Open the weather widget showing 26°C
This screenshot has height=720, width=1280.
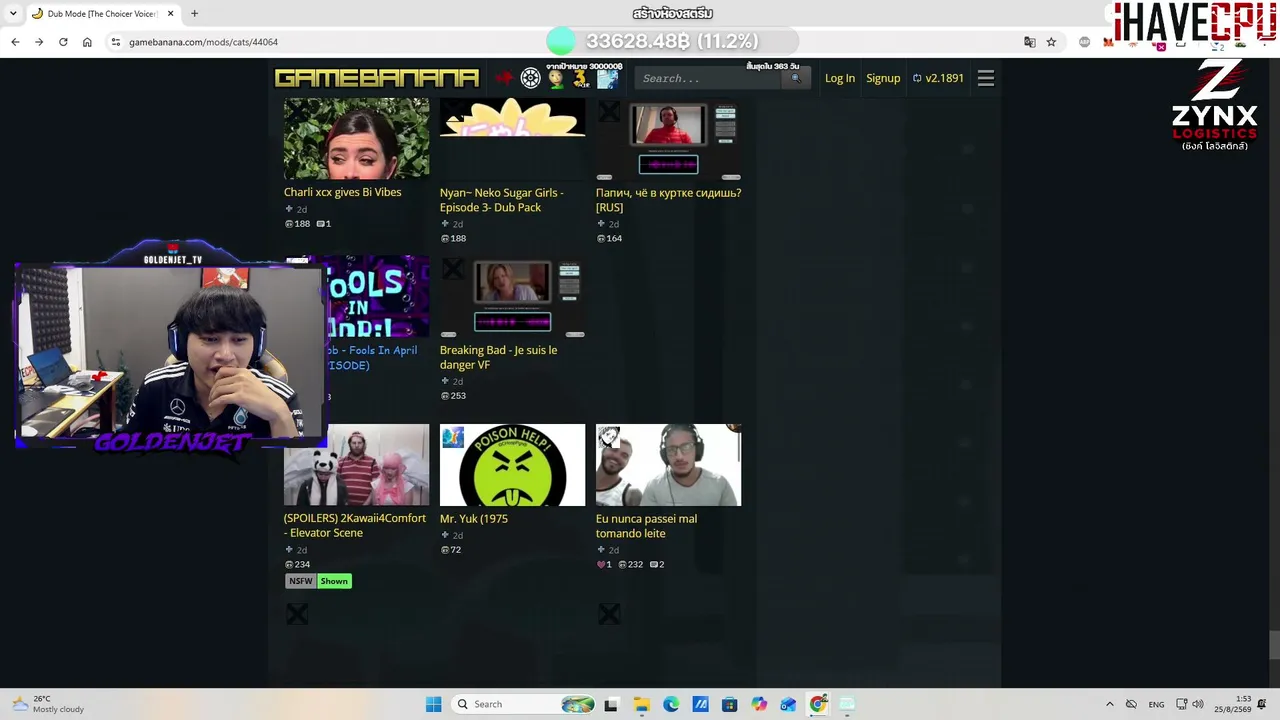tap(48, 704)
